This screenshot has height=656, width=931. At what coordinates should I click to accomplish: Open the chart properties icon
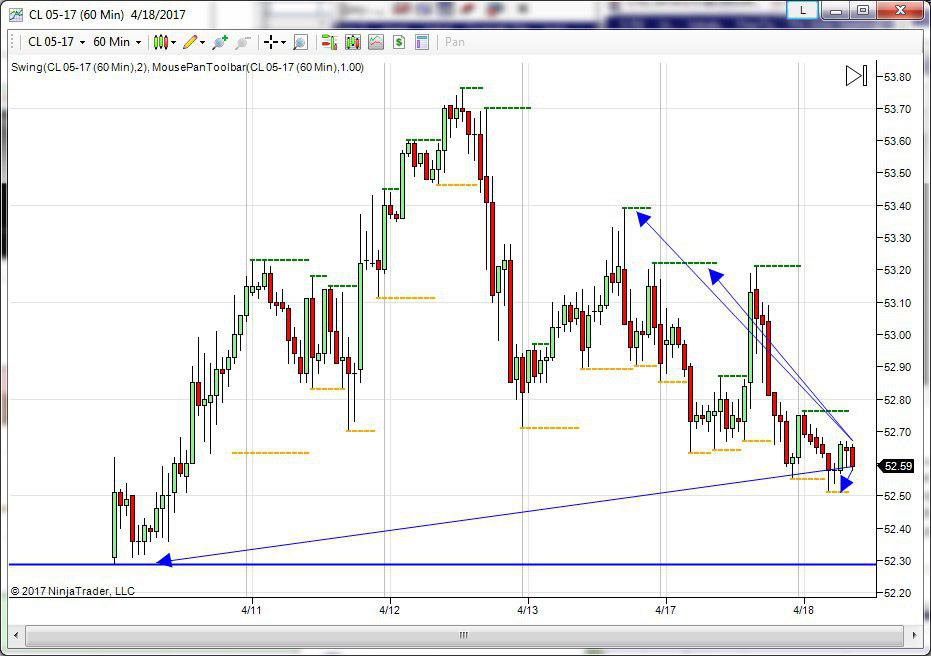422,42
